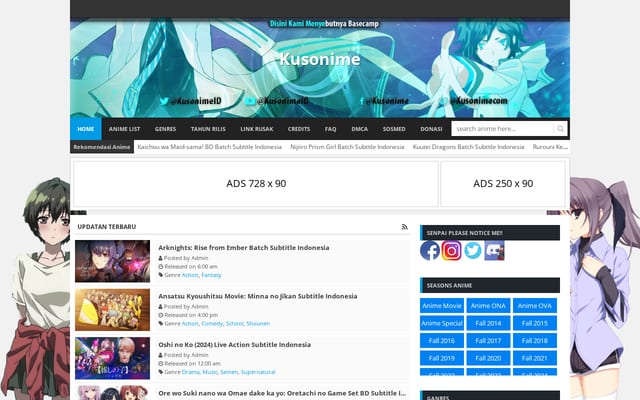Select the Seinen genre tag
Viewport: 640px width, 400px height.
tap(229, 372)
